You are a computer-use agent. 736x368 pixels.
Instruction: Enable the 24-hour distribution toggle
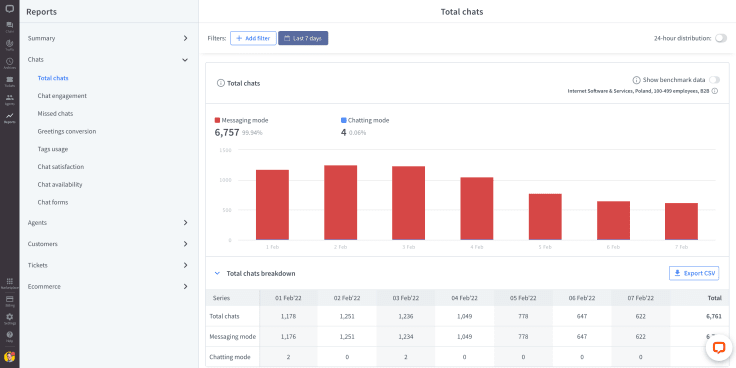tap(721, 38)
